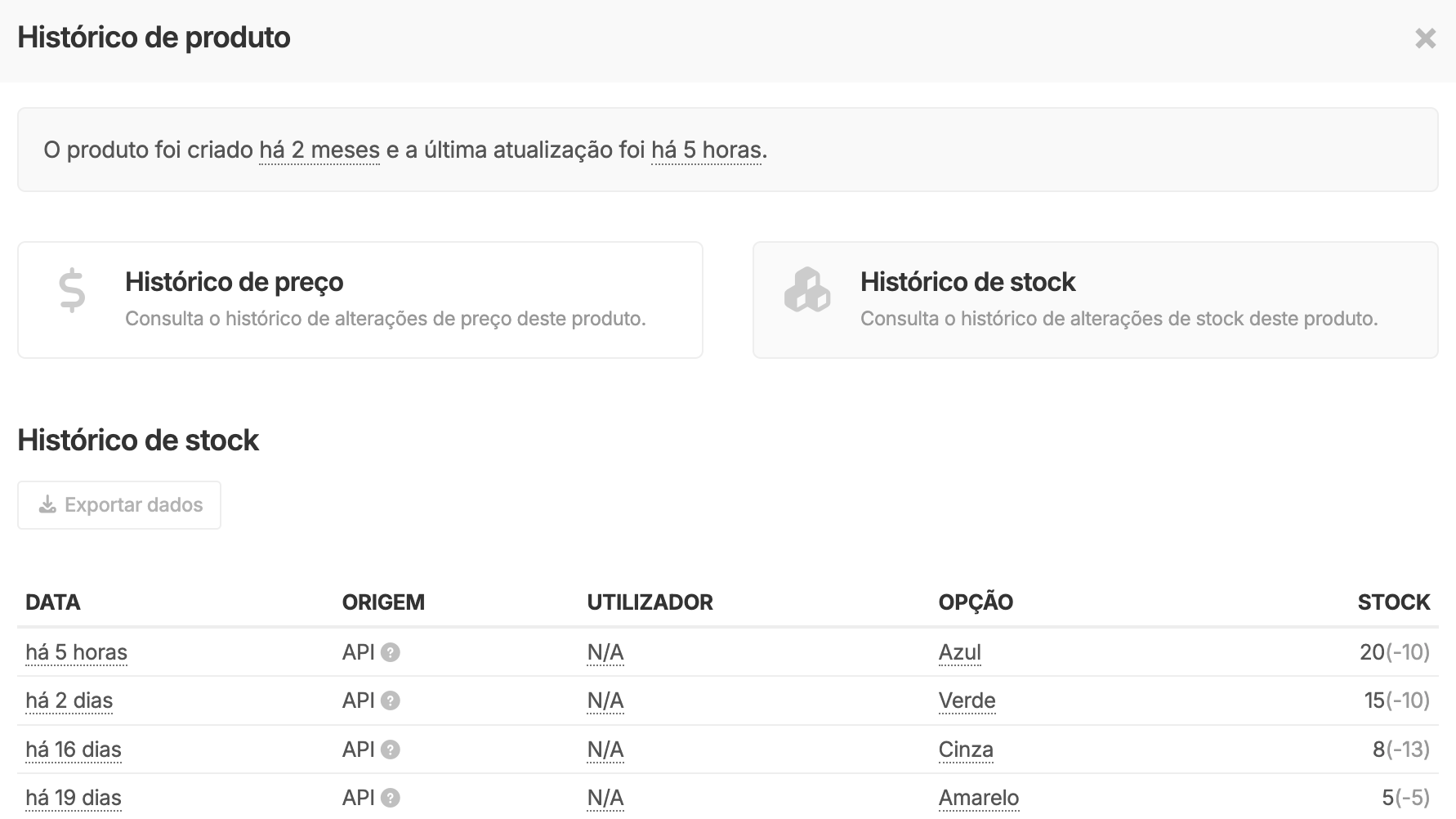Viewport: 1456px width, 819px height.
Task: Click the Exportar dados button
Action: 119,505
